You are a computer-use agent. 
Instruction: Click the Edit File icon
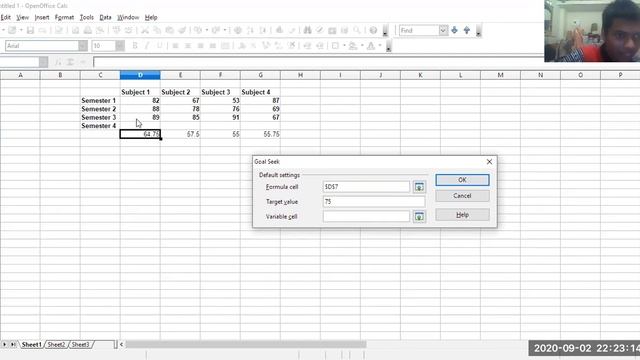(59, 30)
